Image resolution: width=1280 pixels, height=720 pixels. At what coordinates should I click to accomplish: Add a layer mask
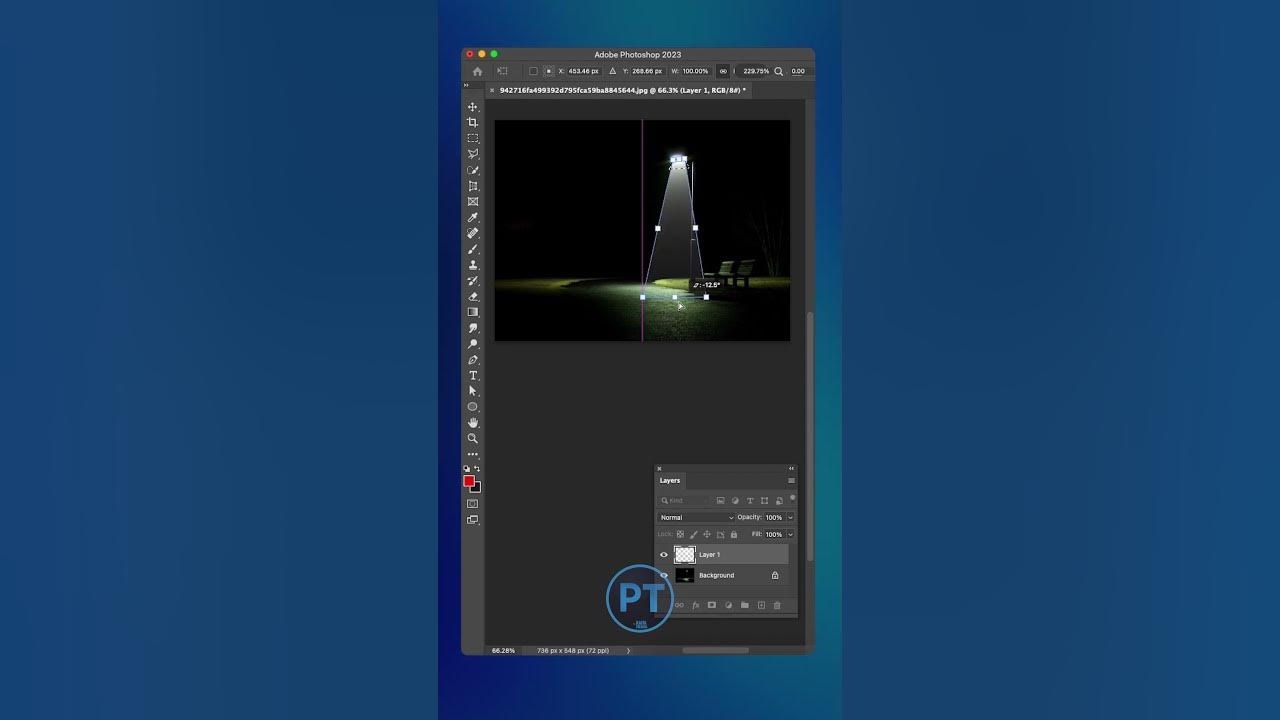tap(712, 605)
